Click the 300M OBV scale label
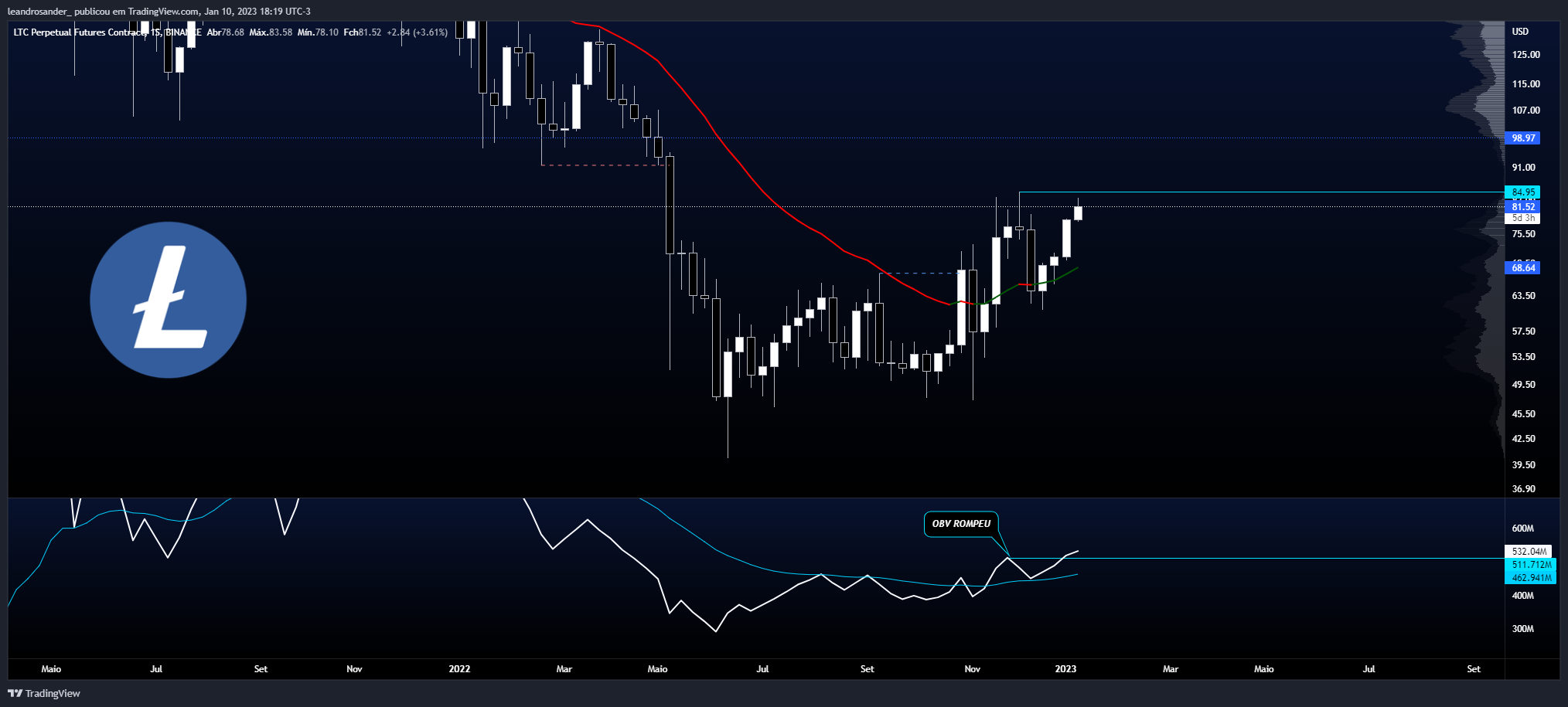Screen dimensions: 1568x707 (1522, 629)
